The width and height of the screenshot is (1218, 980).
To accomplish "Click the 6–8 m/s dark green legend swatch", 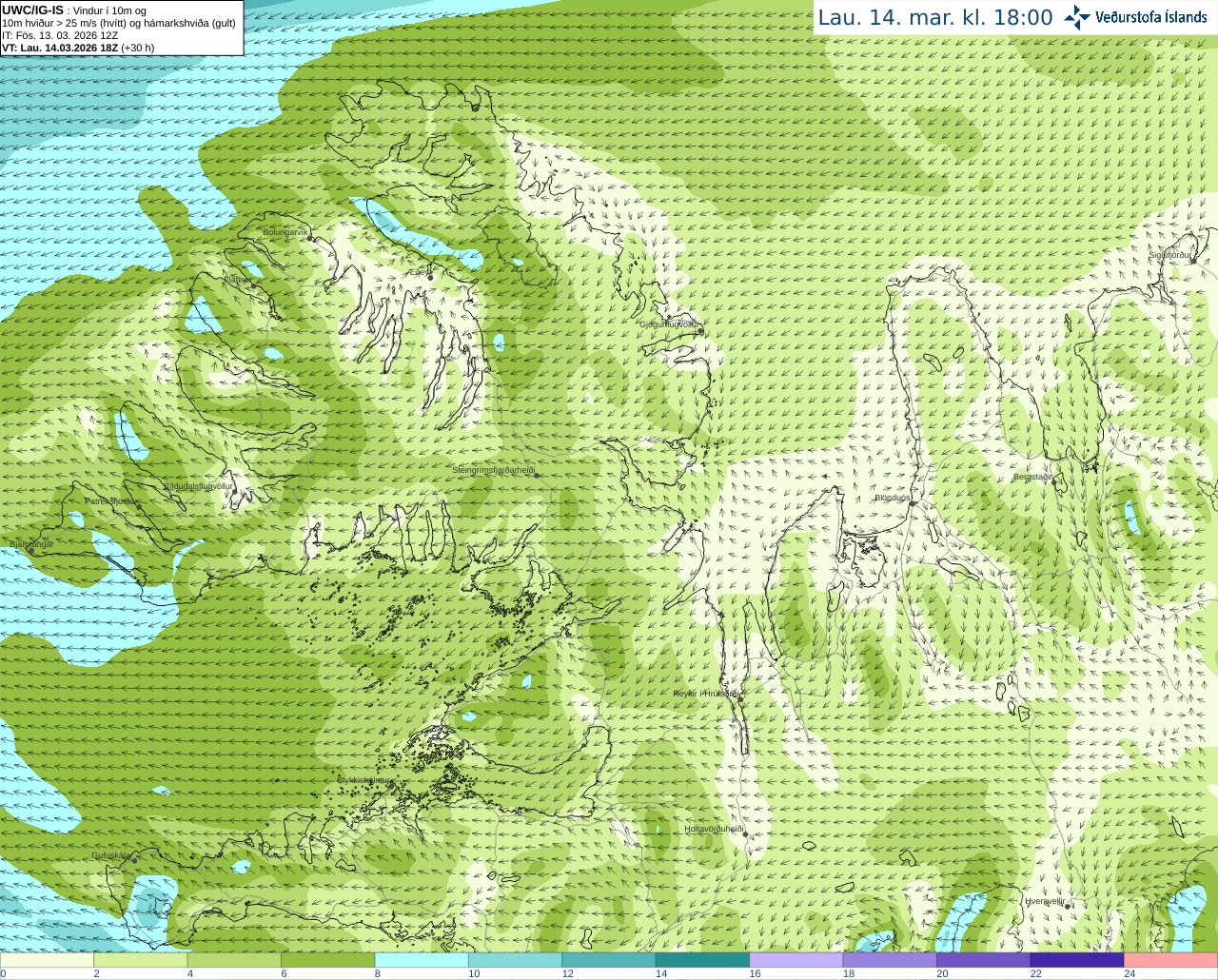I will click(327, 960).
